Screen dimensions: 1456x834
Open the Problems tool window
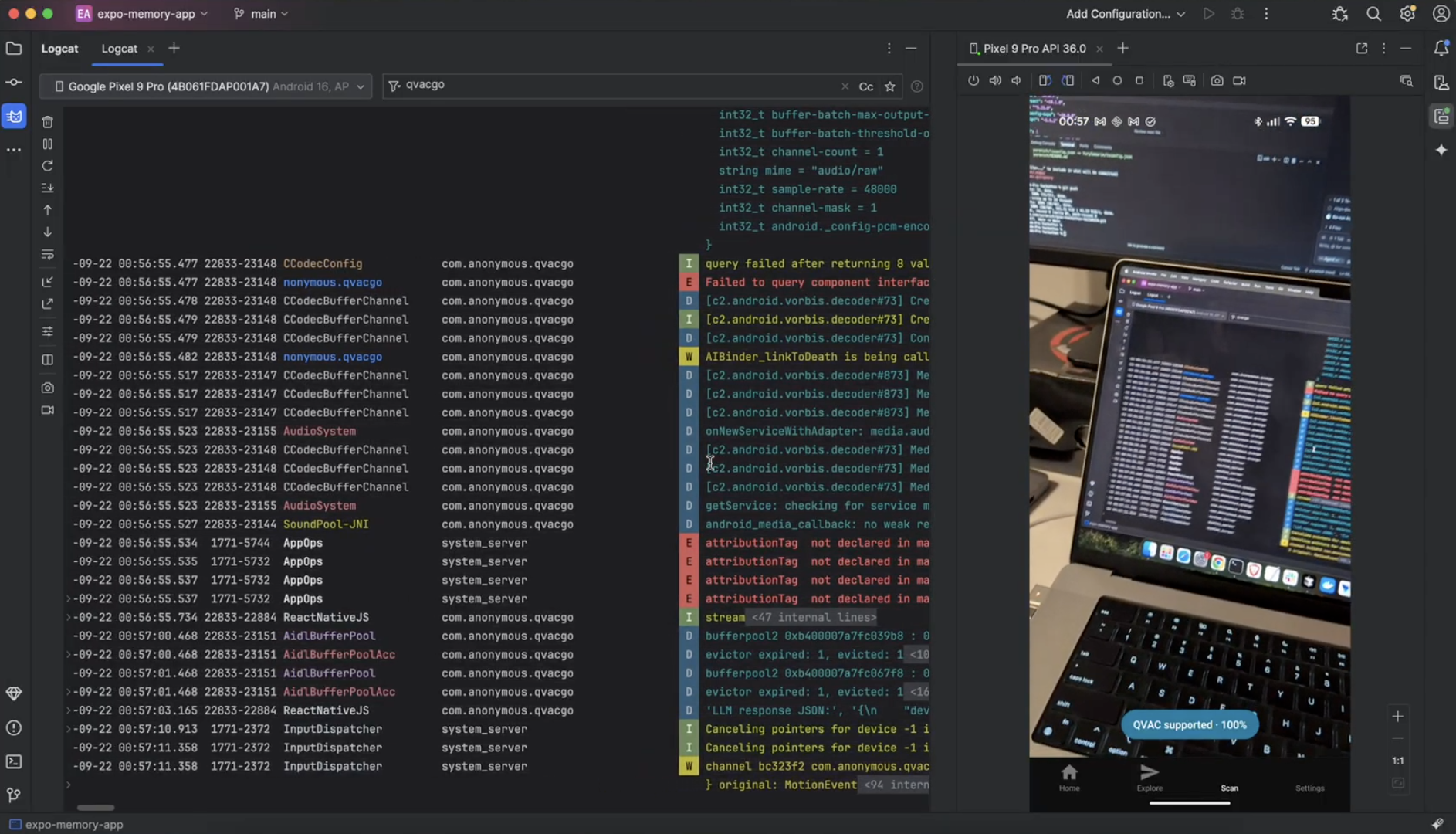coord(14,727)
